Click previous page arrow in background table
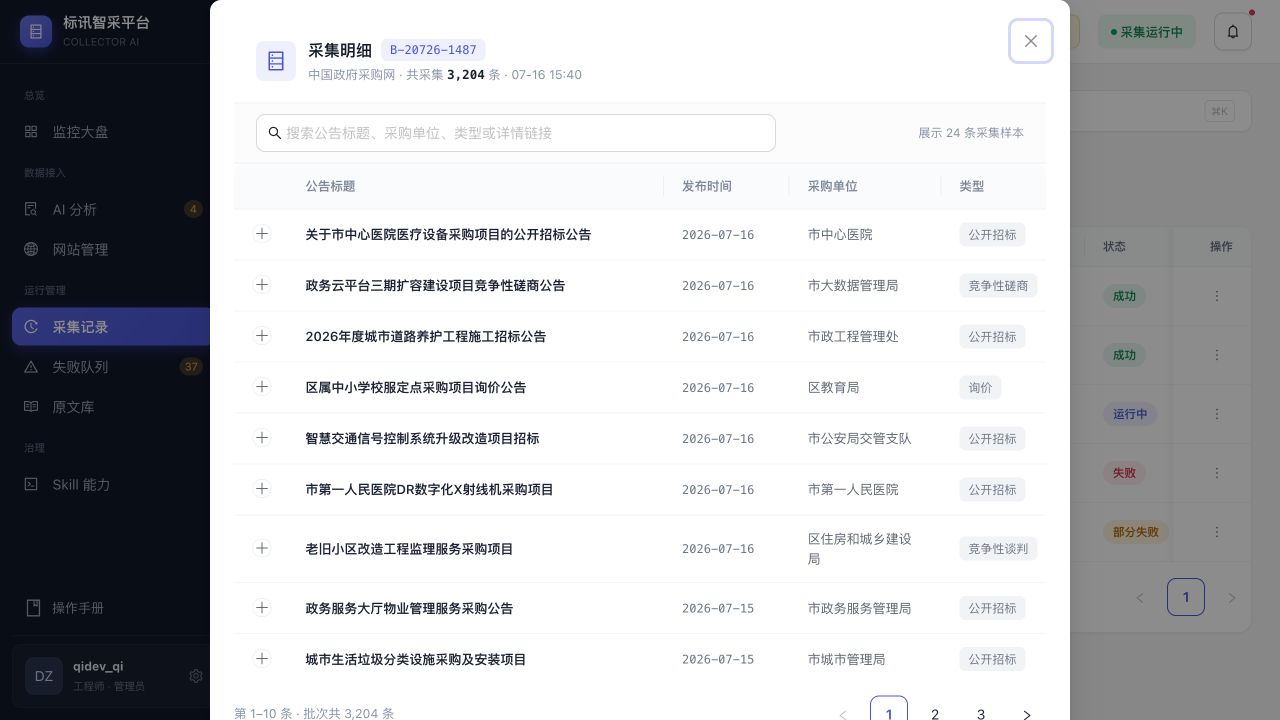Viewport: 1280px width, 720px height. (x=1140, y=598)
